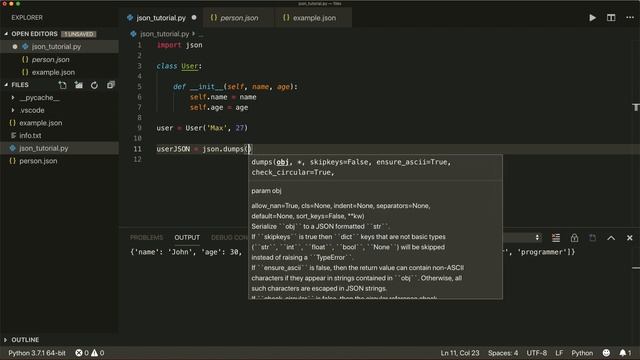Viewport: 640px width, 360px height.
Task: Open the output log in editor
Action: (592, 238)
